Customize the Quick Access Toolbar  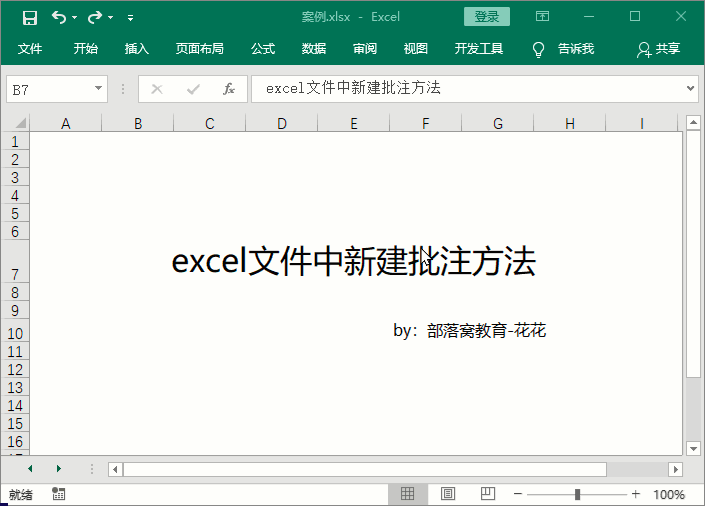tap(130, 18)
